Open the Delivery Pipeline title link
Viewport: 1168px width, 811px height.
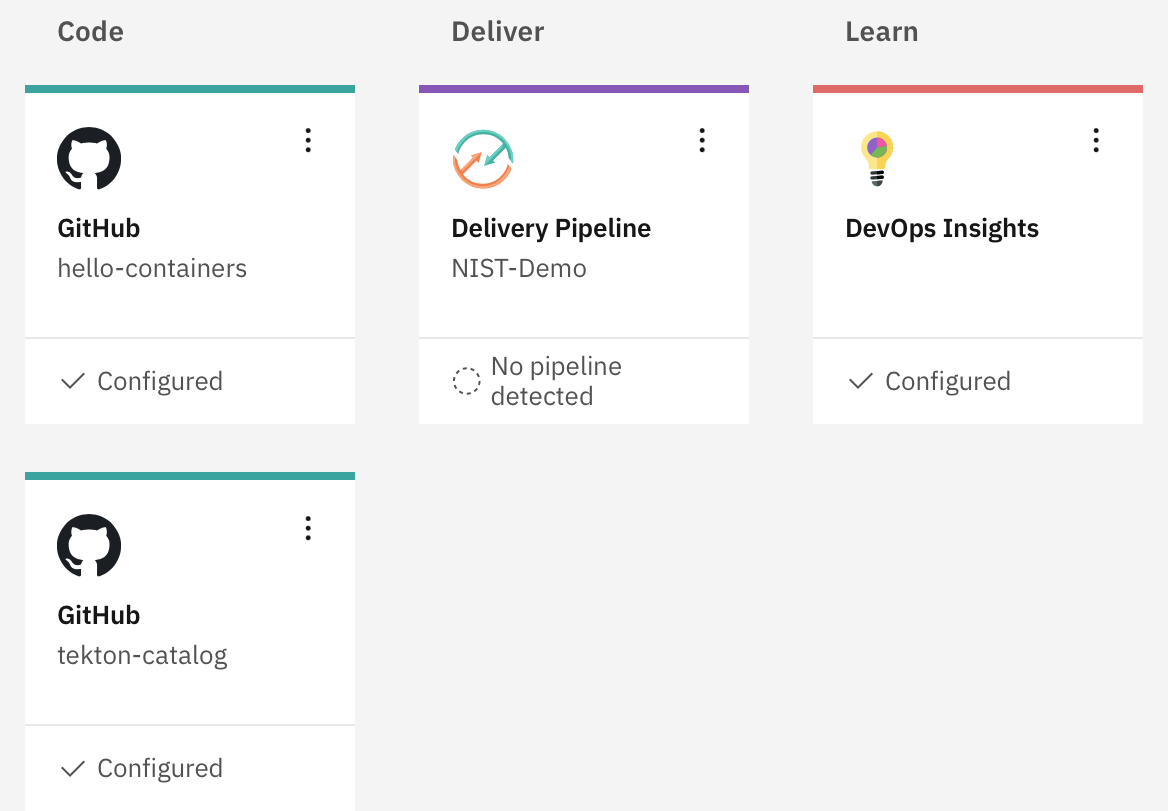pyautogui.click(x=551, y=228)
